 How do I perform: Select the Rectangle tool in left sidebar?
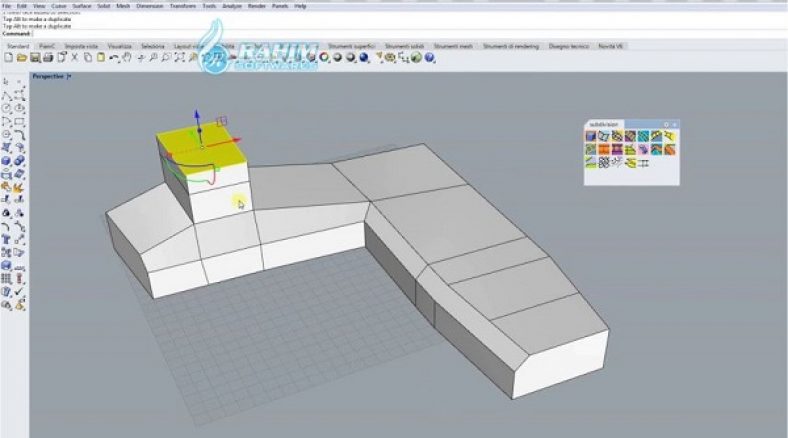[x=19, y=121]
